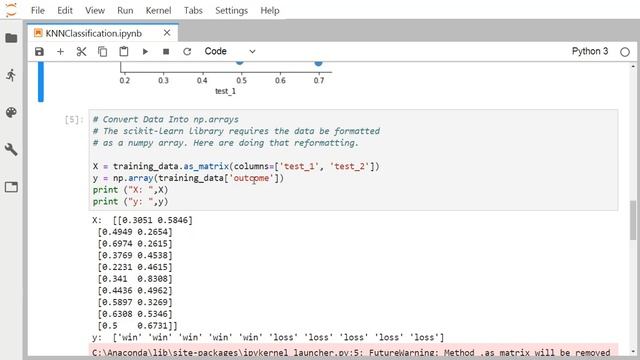Screen dimensions: 640x360
Task: Open the Kernel menu
Action: click(x=158, y=10)
